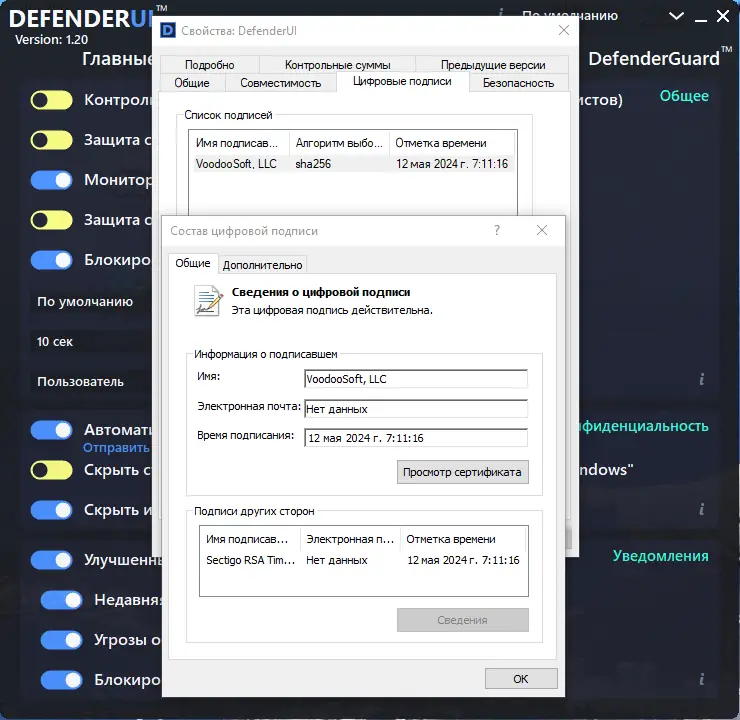Toggle the Угрозы о switch
The image size is (740, 720).
point(61,640)
